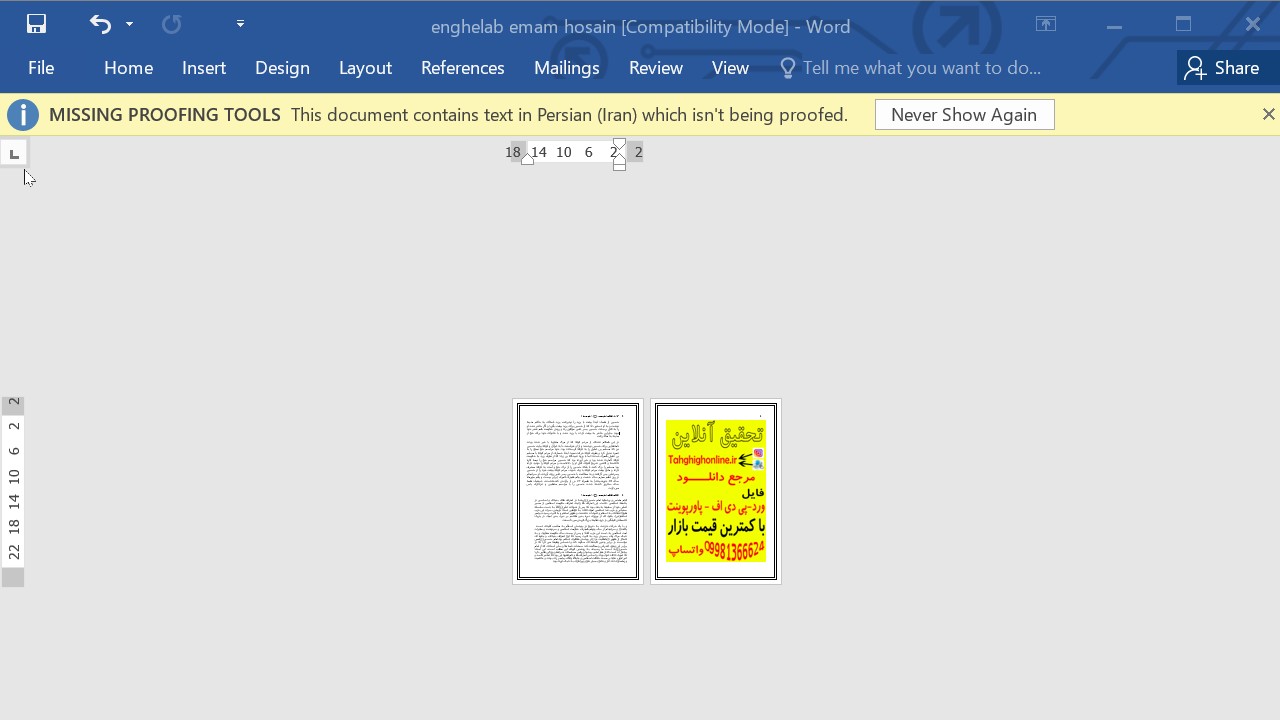1280x720 pixels.
Task: Open the Layout tab
Action: (x=365, y=68)
